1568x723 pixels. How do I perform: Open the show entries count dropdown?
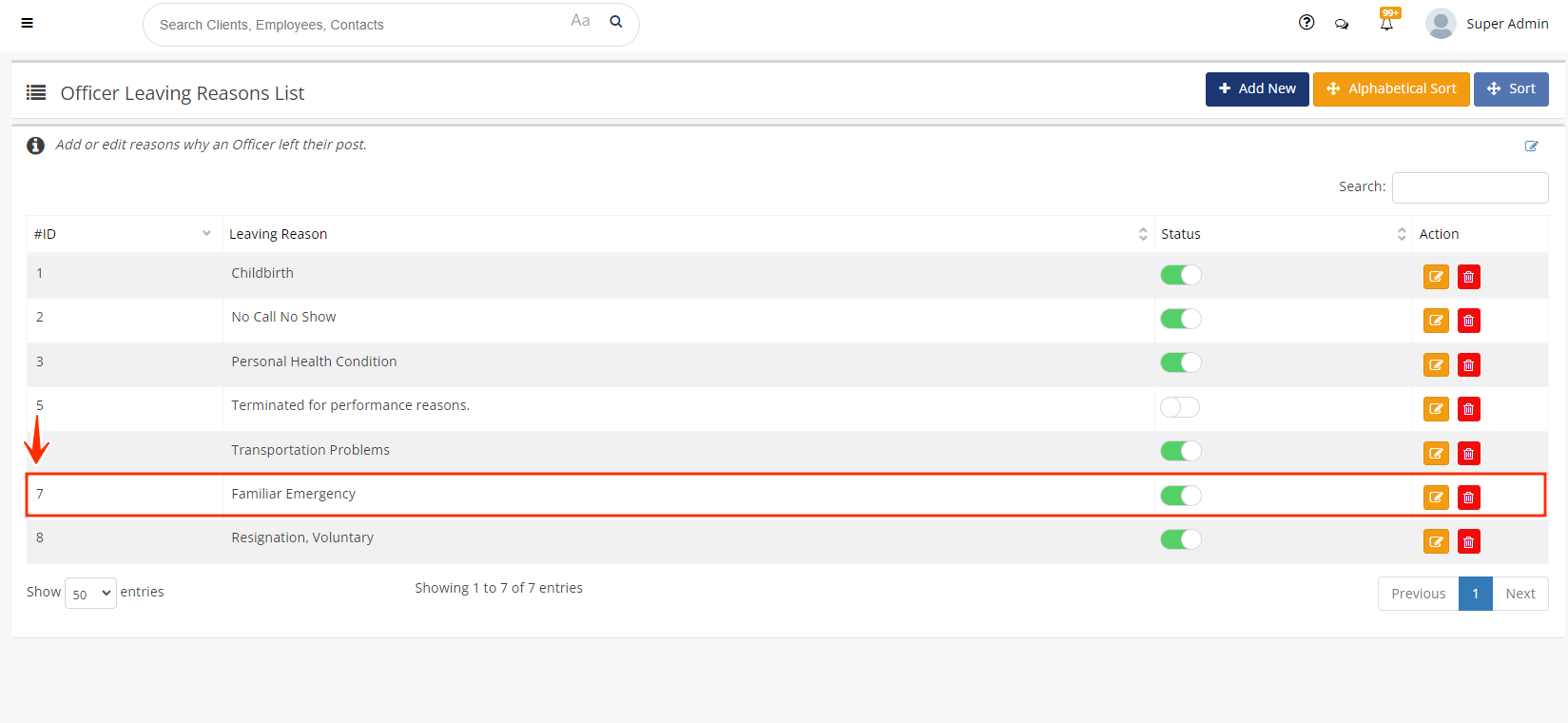(90, 594)
